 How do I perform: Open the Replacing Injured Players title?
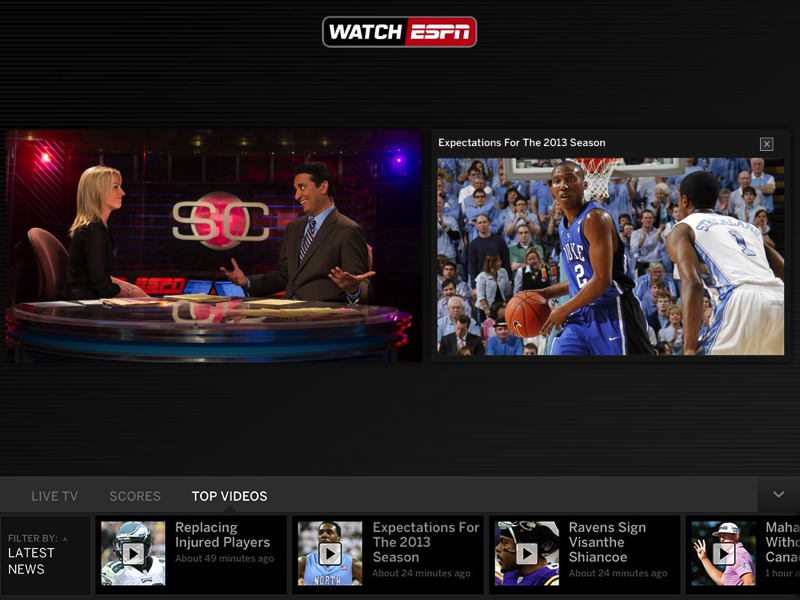(222, 535)
